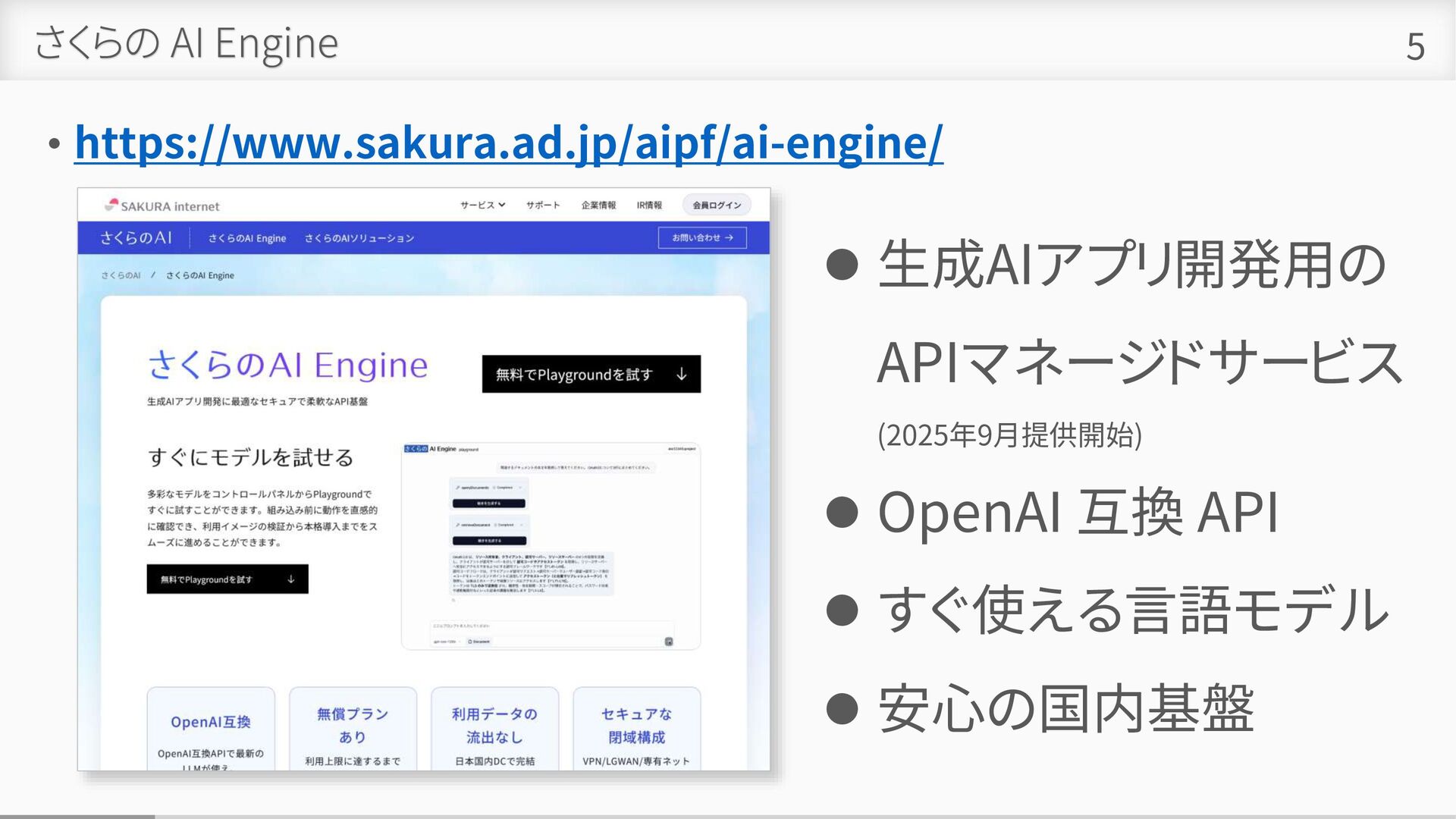Expand the サービス dropdown menu

482,205
